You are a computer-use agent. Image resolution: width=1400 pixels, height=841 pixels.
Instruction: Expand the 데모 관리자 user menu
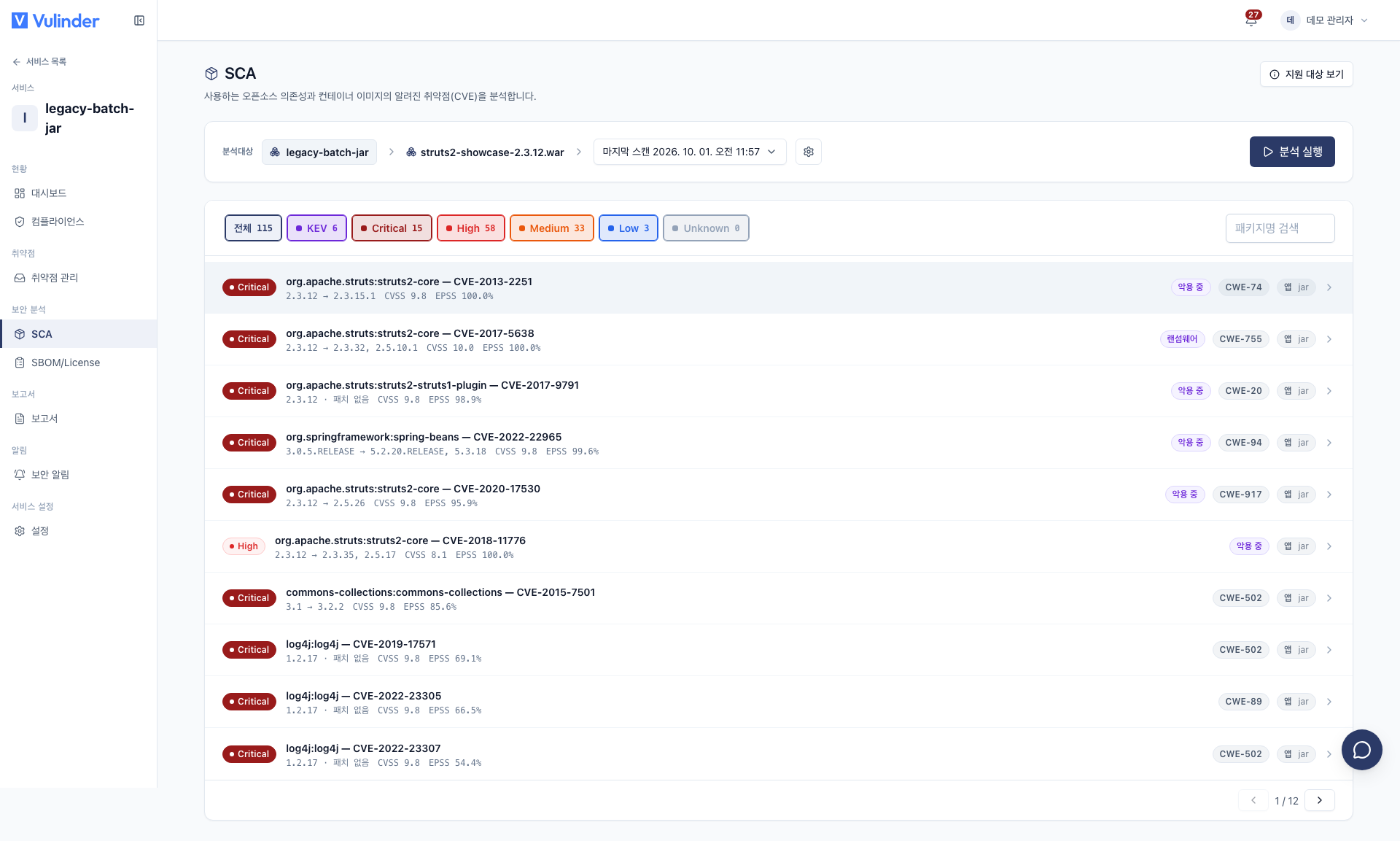(x=1326, y=20)
